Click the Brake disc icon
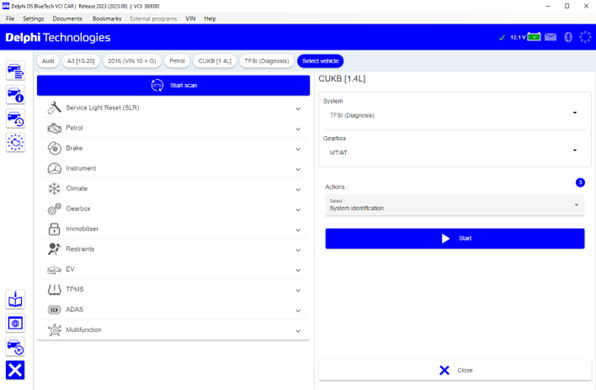Image resolution: width=596 pixels, height=390 pixels. [x=54, y=148]
